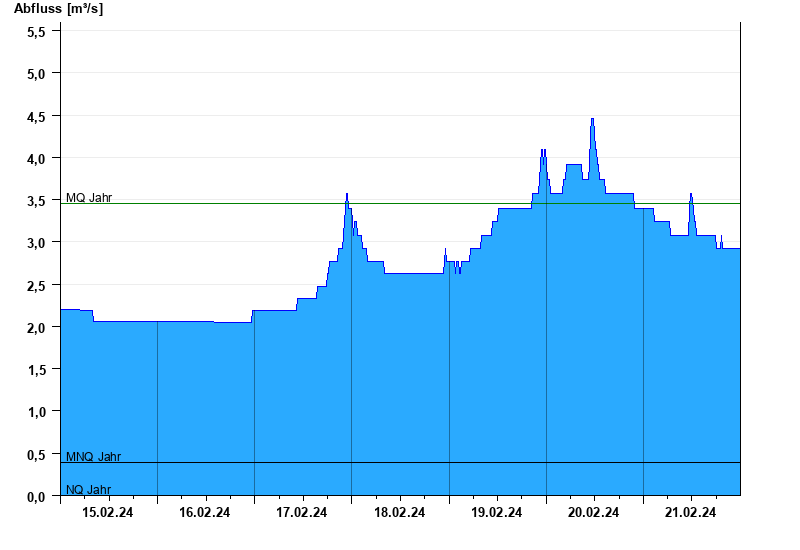Click the y-axis value 0,5

36,455
